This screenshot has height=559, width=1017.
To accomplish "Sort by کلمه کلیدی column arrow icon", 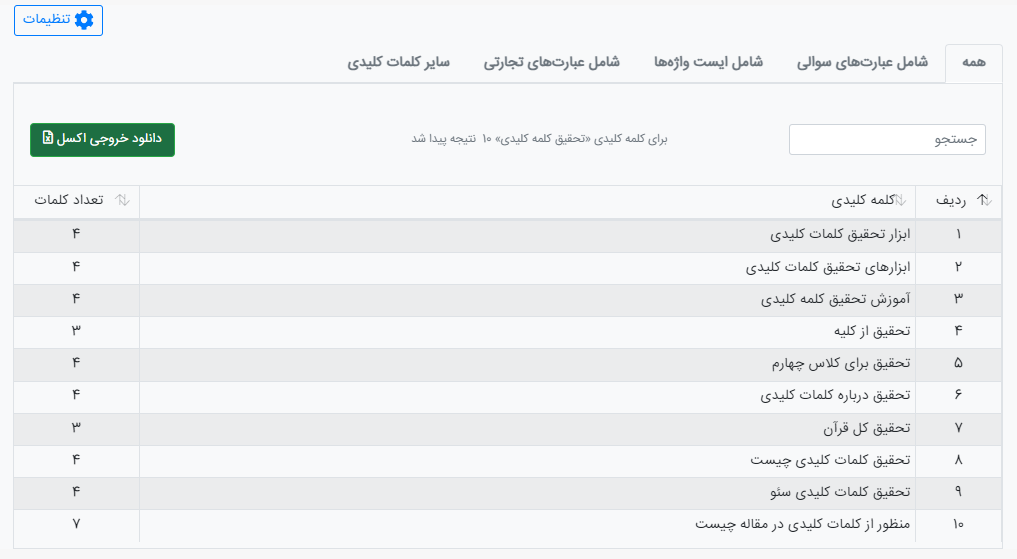I will click(900, 200).
